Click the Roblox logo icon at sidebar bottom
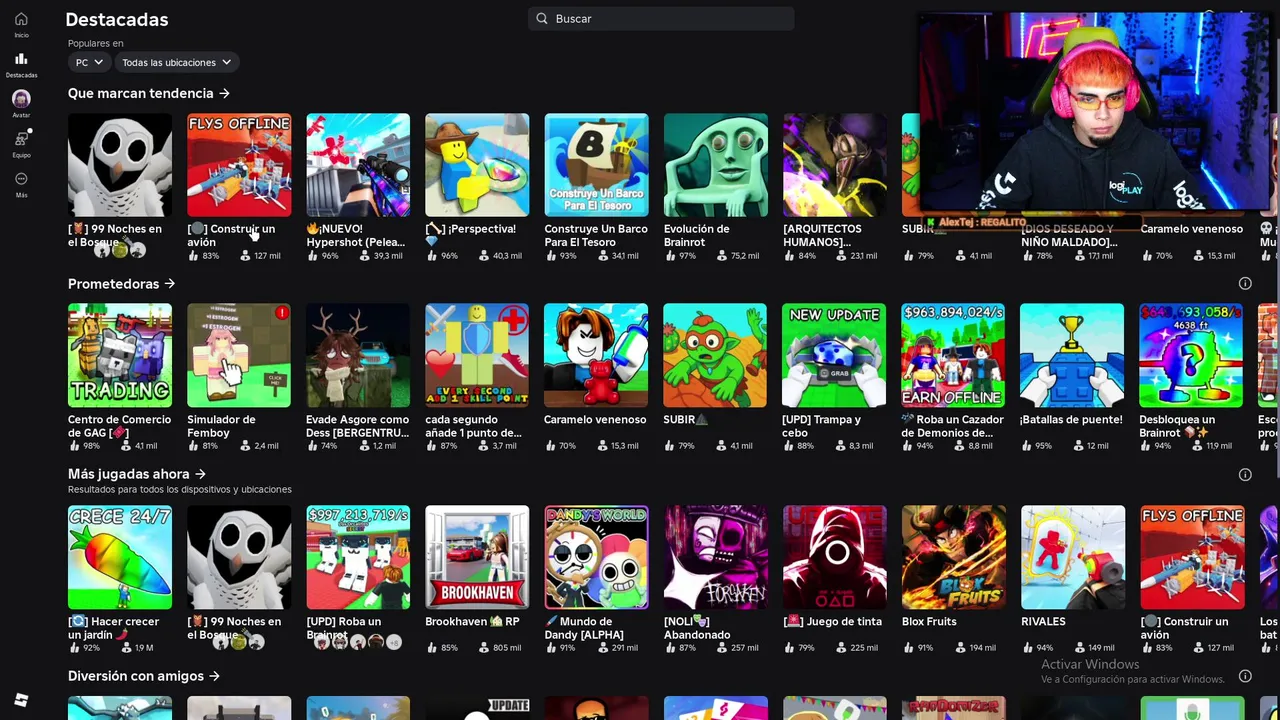The image size is (1280, 720). tap(21, 700)
